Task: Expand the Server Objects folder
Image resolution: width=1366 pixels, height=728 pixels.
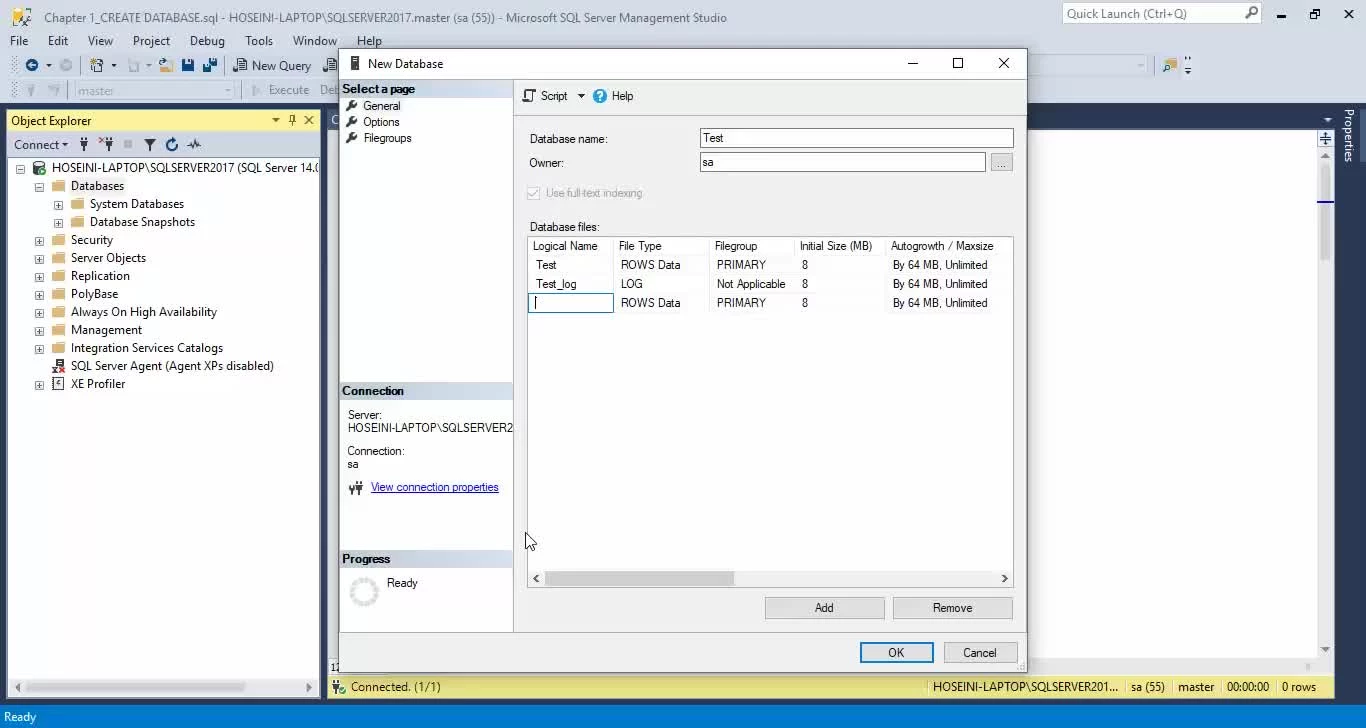Action: coord(39,258)
